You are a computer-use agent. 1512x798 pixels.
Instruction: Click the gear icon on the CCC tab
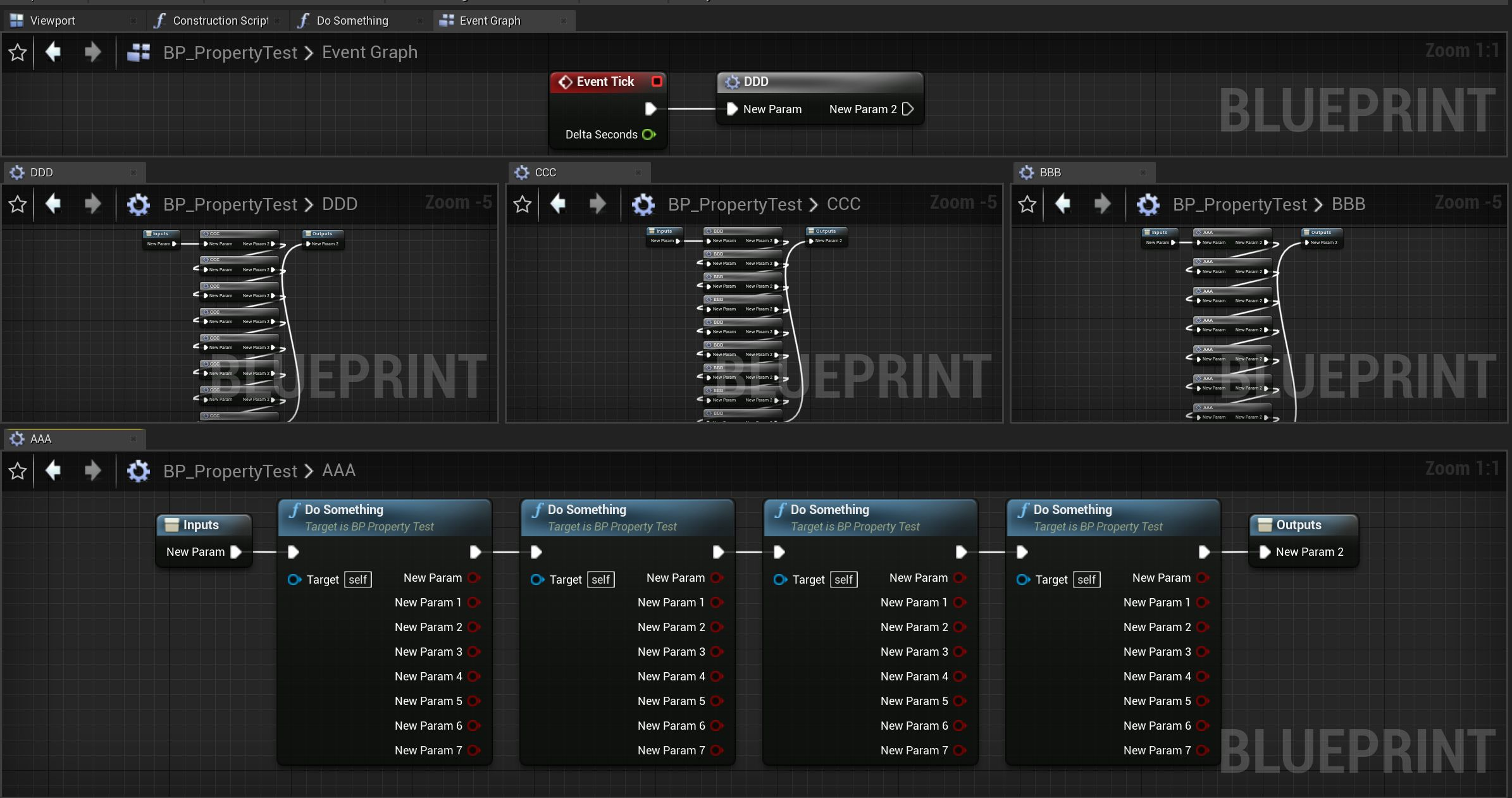tap(523, 172)
